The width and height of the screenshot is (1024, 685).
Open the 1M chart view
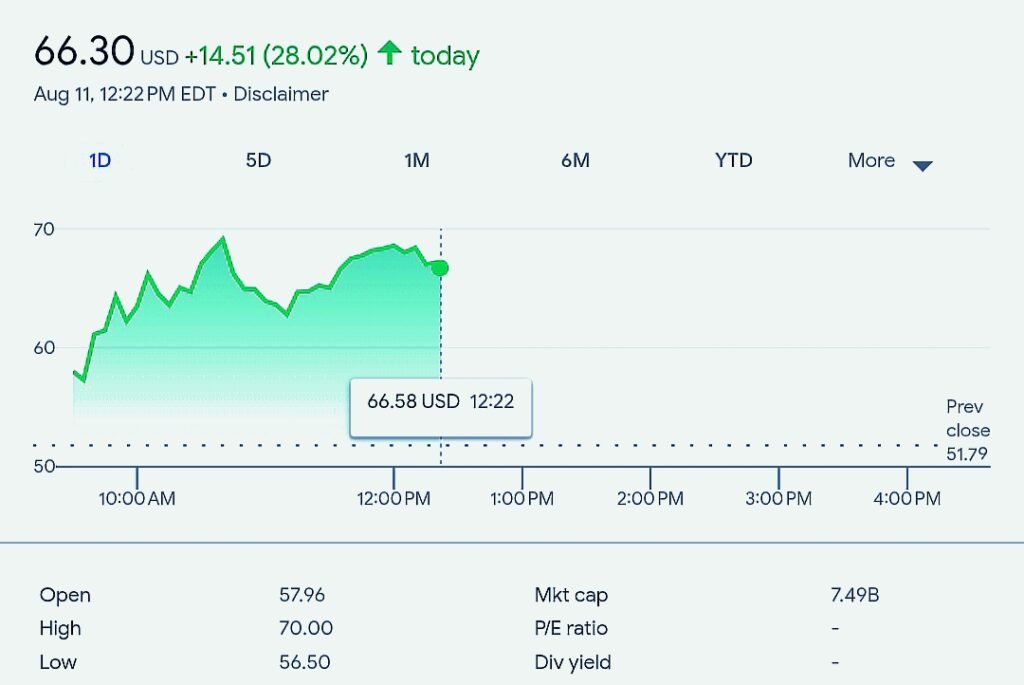pos(417,161)
